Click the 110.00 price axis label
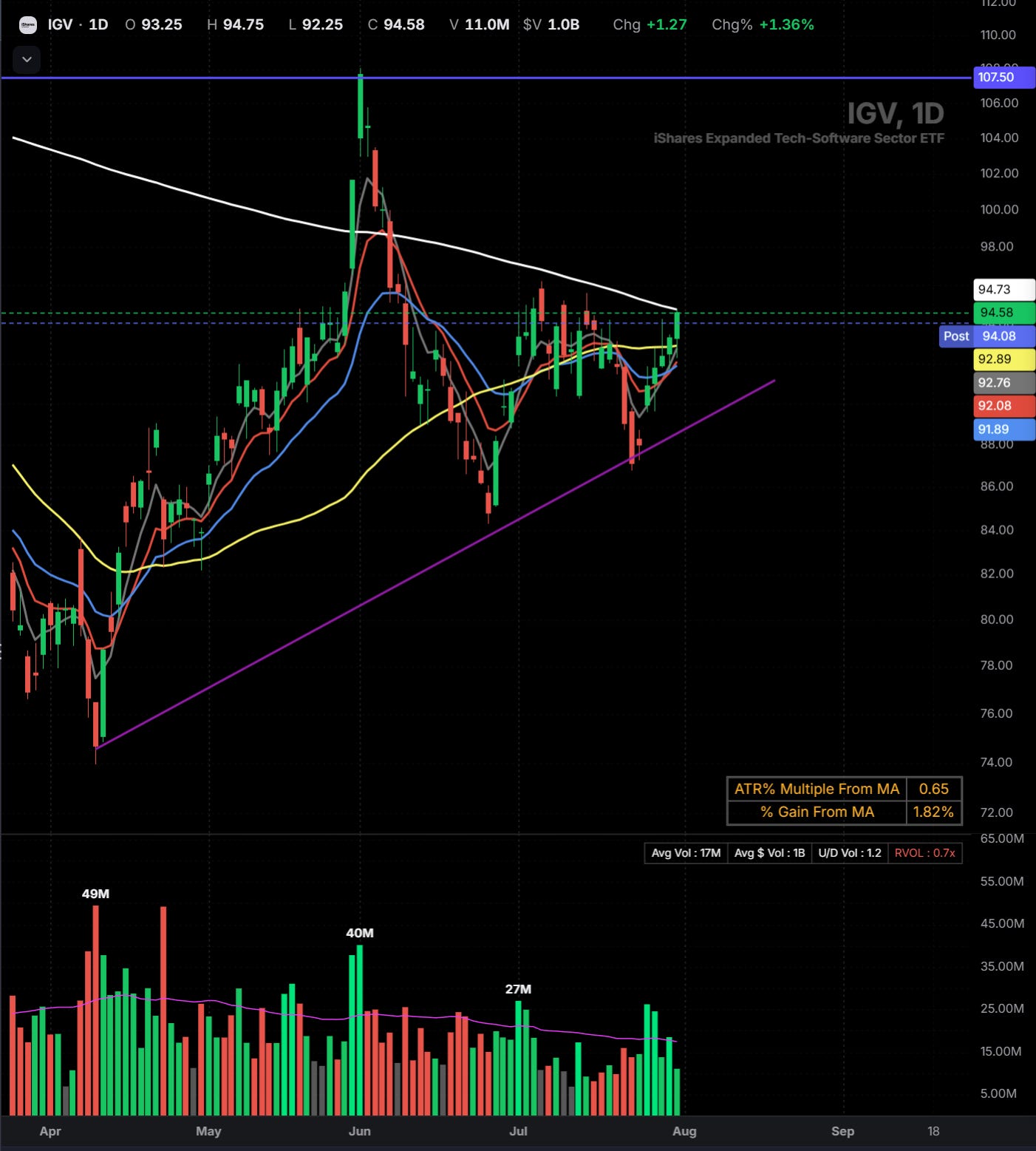 point(998,35)
